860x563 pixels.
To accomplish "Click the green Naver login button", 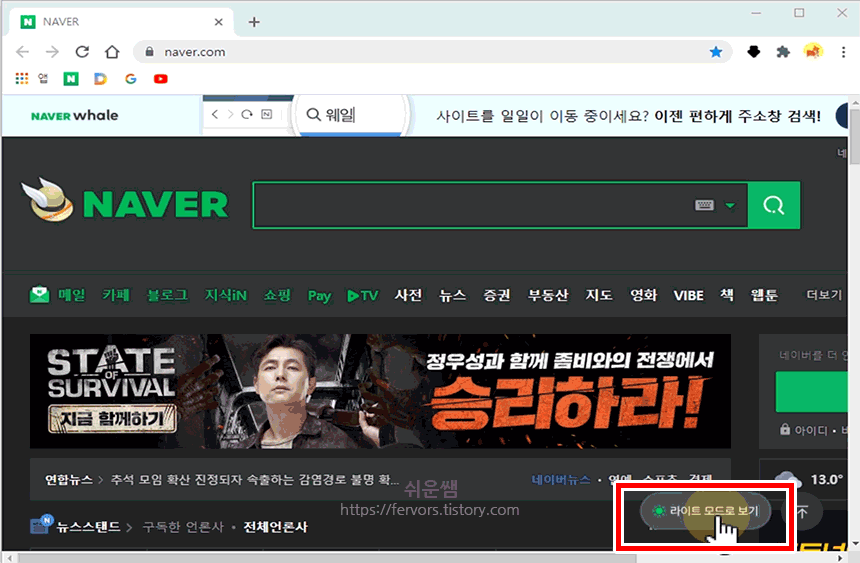I will (811, 391).
